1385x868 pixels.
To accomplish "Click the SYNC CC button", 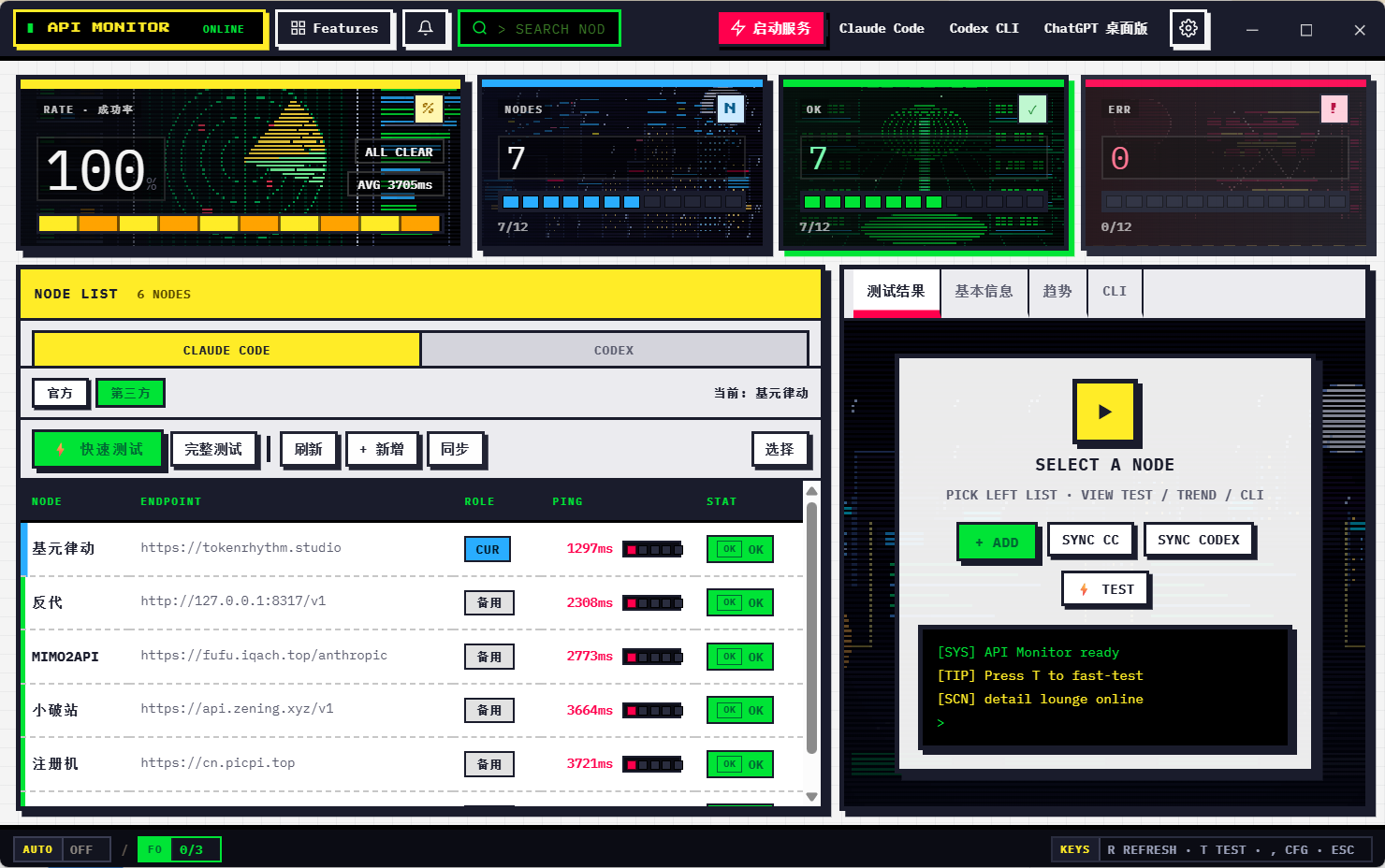I will tap(1090, 540).
